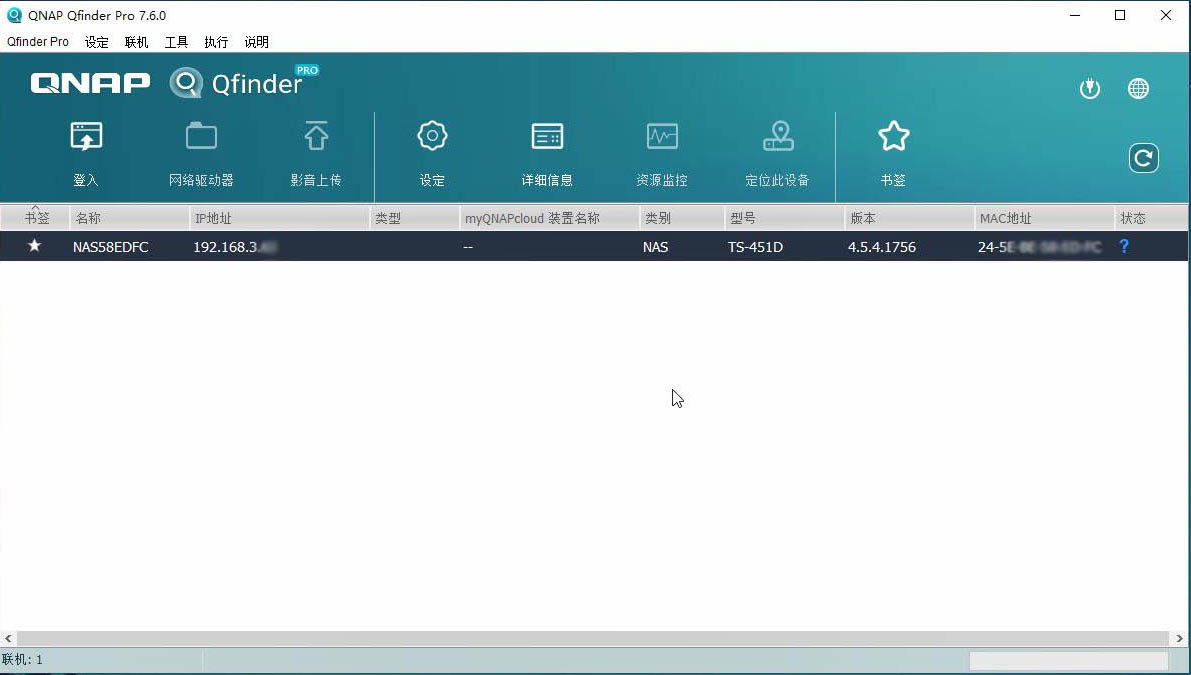Open 资源监控 resource monitor
1191x675 pixels.
(662, 153)
